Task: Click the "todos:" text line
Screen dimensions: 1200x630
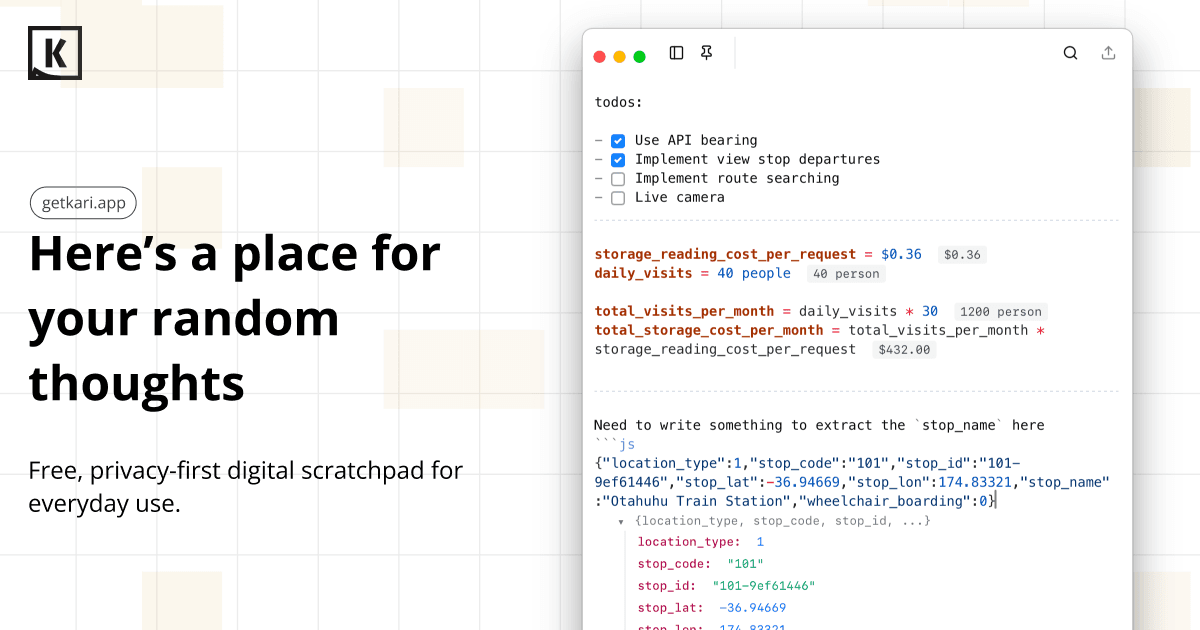Action: [x=619, y=102]
